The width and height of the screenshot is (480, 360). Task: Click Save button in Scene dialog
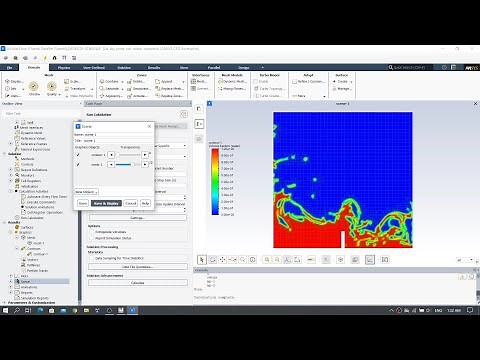click(83, 203)
